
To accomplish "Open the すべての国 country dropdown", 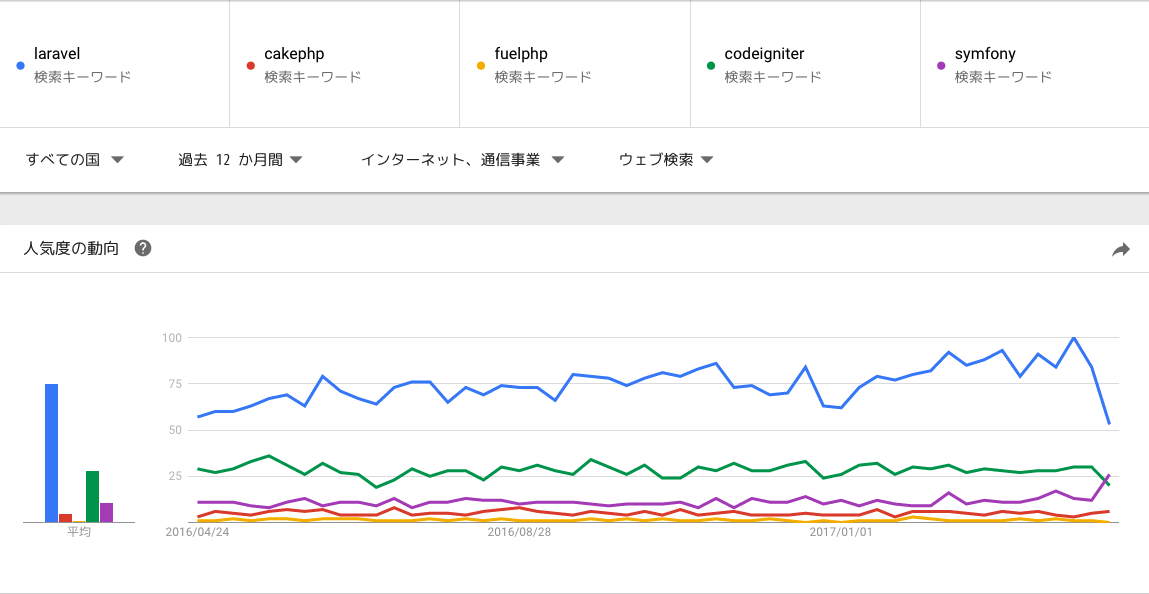I will pyautogui.click(x=75, y=160).
